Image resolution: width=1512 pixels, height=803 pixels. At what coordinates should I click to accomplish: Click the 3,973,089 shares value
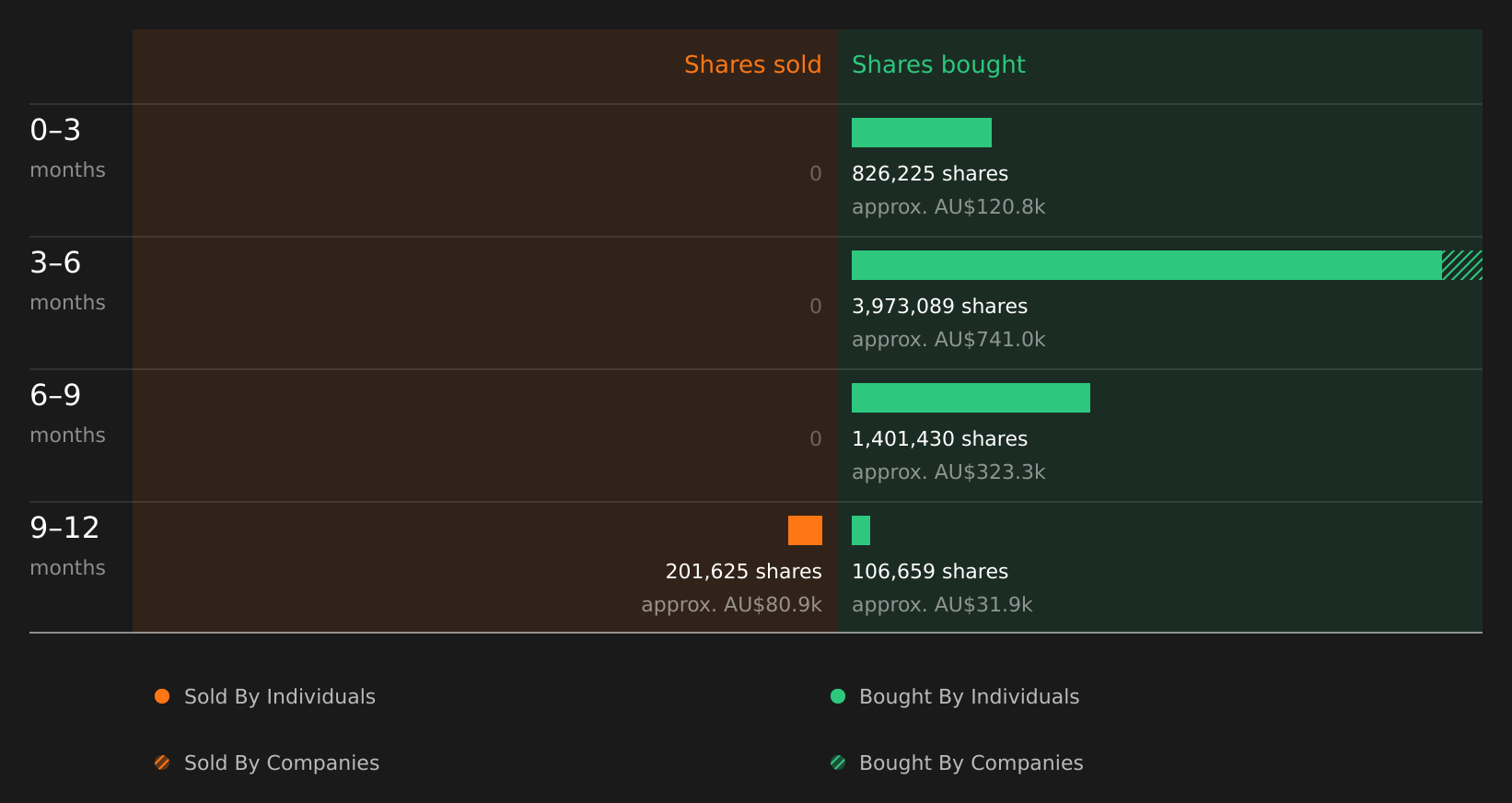[x=939, y=307]
